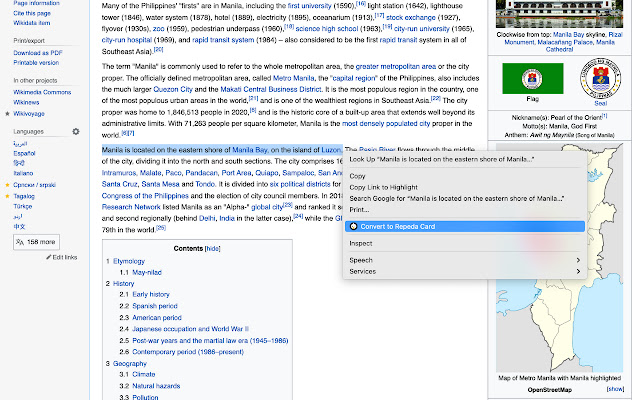This screenshot has height=400, width=640.
Task: Open the Manila Bay link in infobox caption
Action: pos(569,35)
